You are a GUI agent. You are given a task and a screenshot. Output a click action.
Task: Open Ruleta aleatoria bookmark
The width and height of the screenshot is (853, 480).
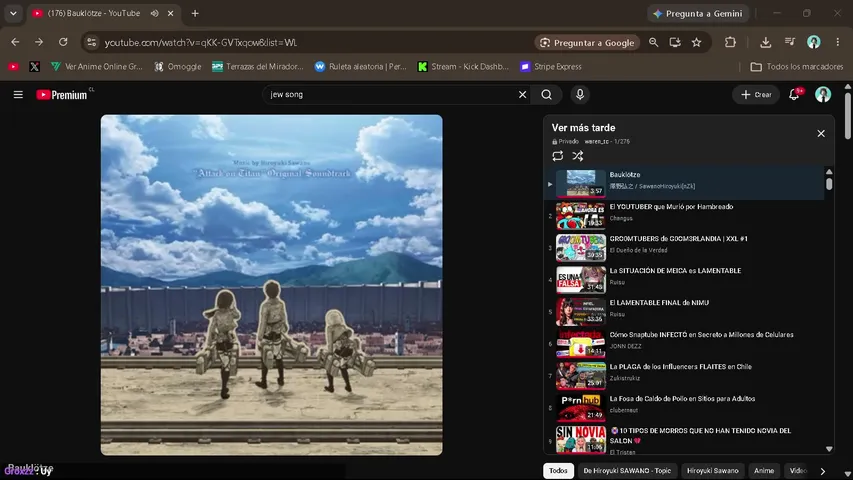pyautogui.click(x=360, y=66)
